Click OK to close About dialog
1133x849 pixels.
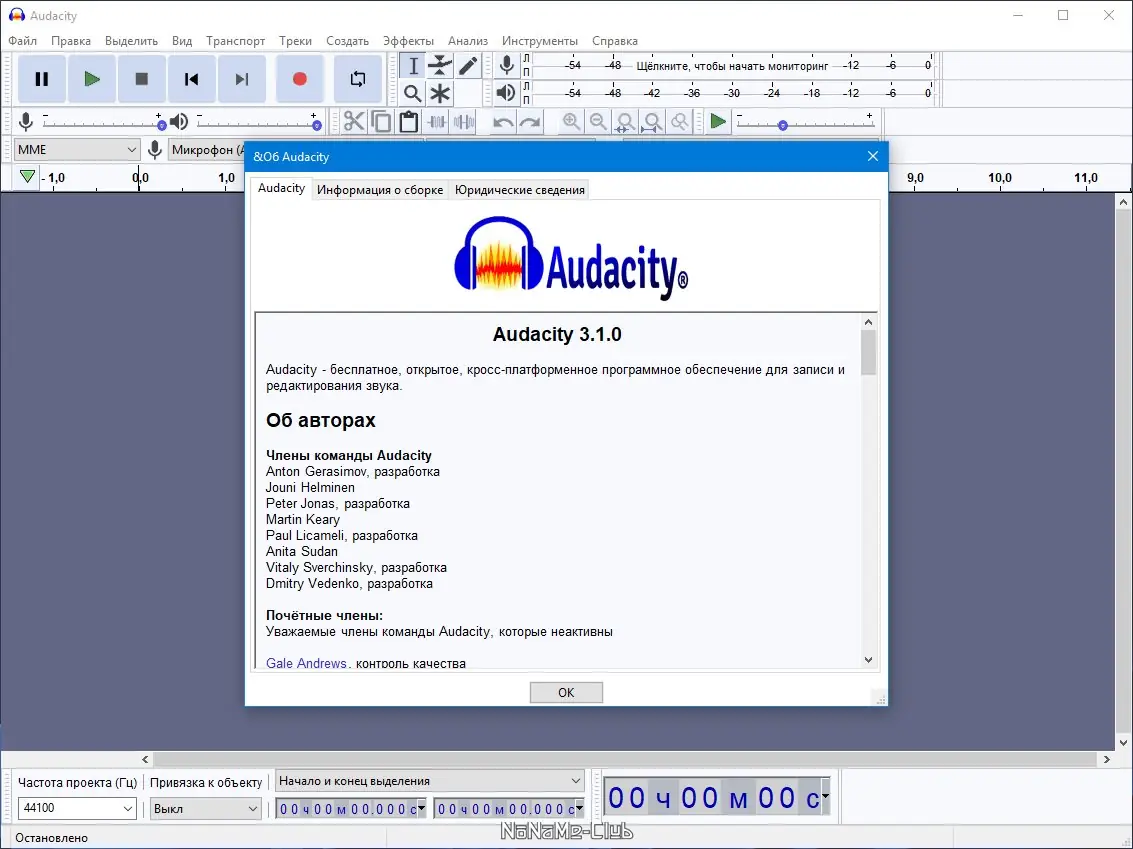[x=566, y=692]
